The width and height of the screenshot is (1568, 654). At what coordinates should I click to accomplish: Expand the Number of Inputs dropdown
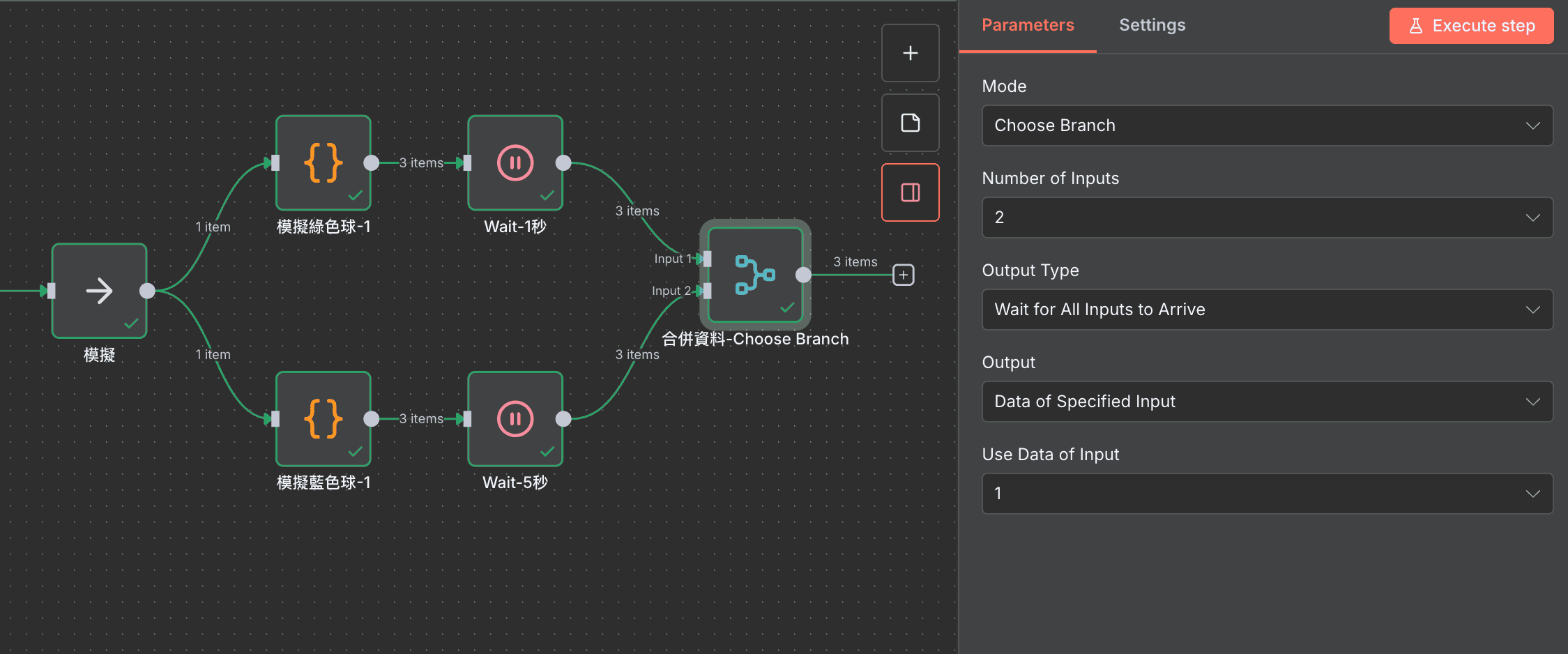pyautogui.click(x=1267, y=217)
